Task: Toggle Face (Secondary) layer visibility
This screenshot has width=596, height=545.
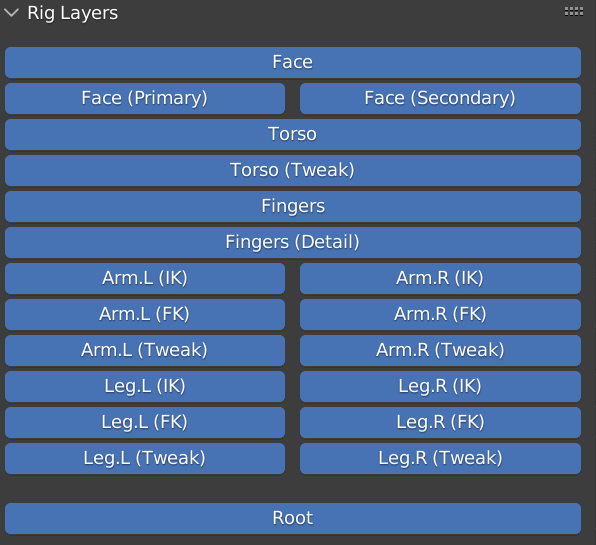Action: point(440,98)
